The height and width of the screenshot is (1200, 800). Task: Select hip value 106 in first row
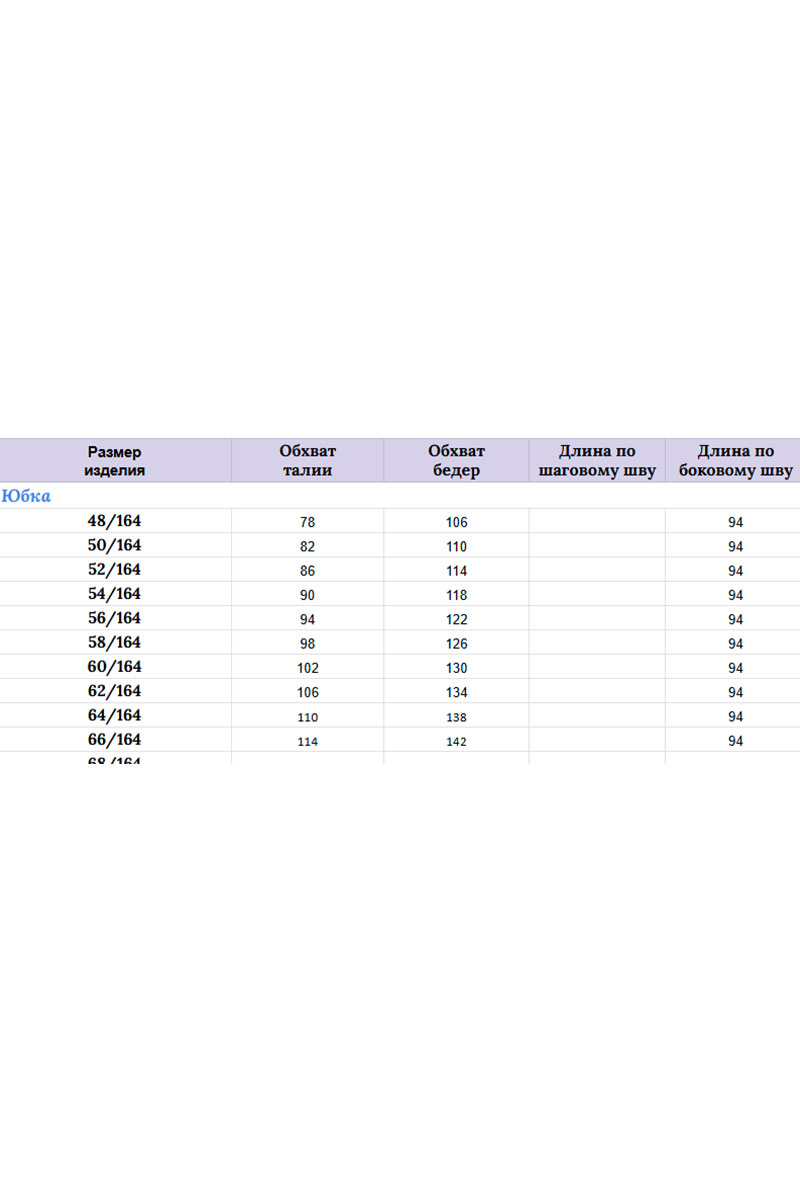point(456,522)
